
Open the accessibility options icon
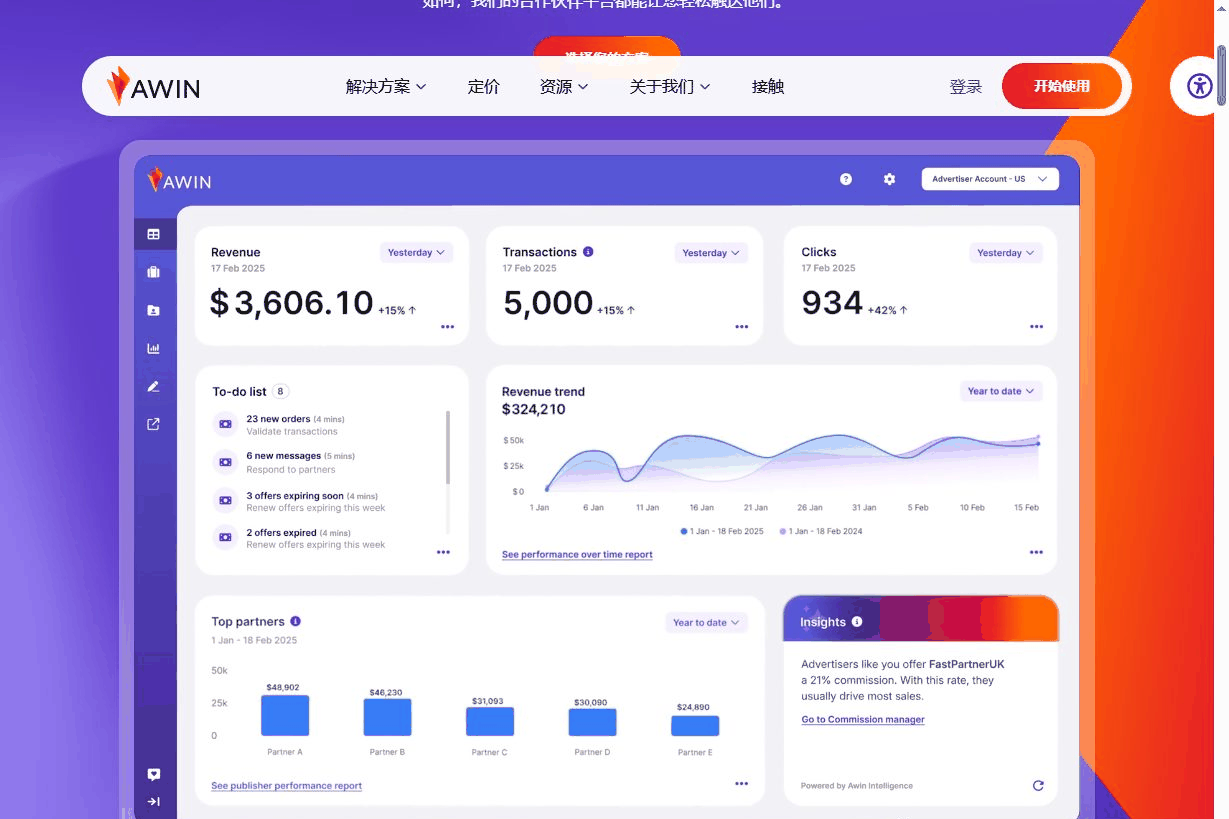(1200, 86)
